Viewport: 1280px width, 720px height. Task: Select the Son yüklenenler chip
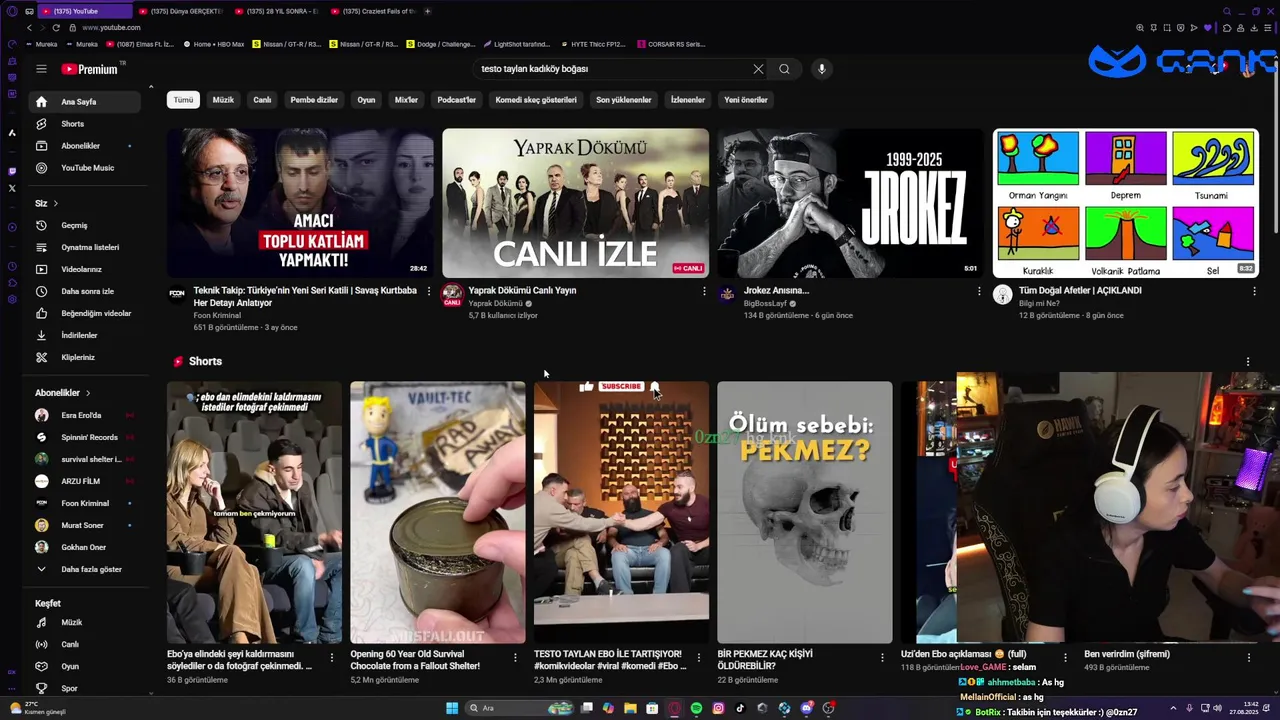(624, 100)
